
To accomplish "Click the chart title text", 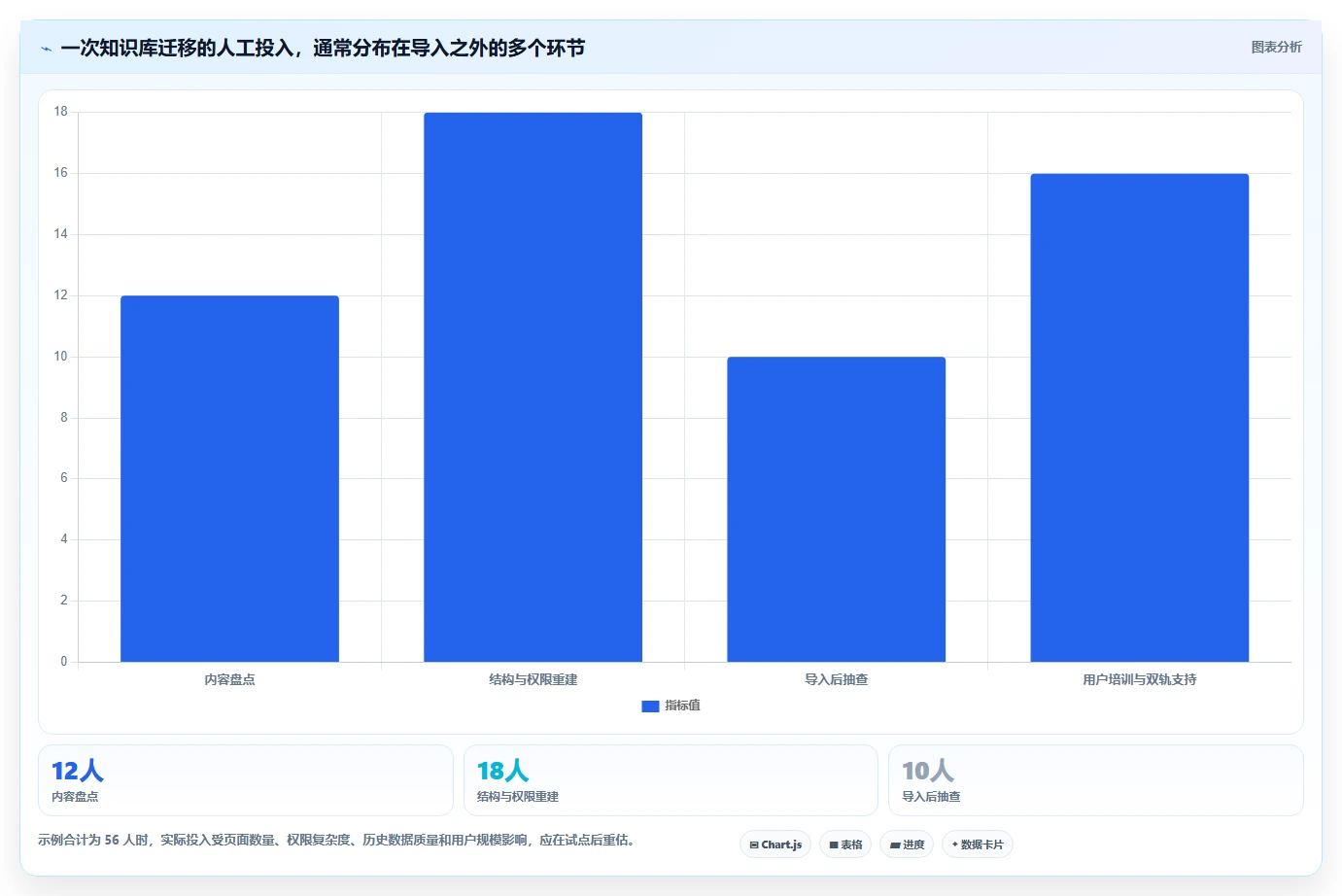I will [x=323, y=48].
